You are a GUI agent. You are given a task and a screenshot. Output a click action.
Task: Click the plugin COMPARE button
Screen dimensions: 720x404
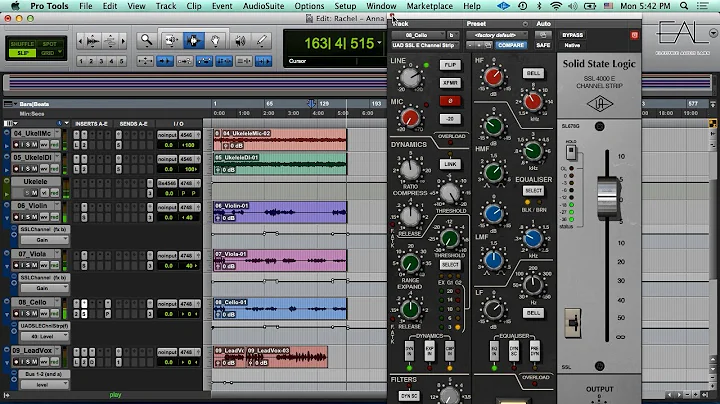point(511,45)
